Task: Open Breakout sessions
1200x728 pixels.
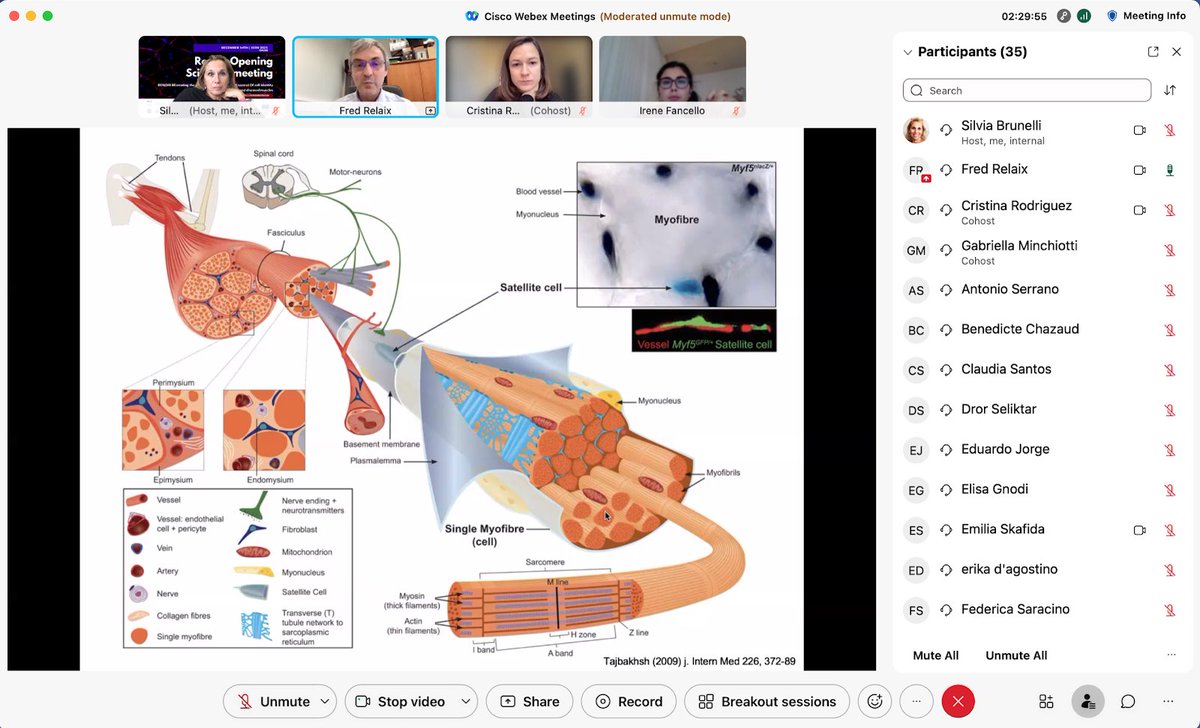Action: point(767,701)
